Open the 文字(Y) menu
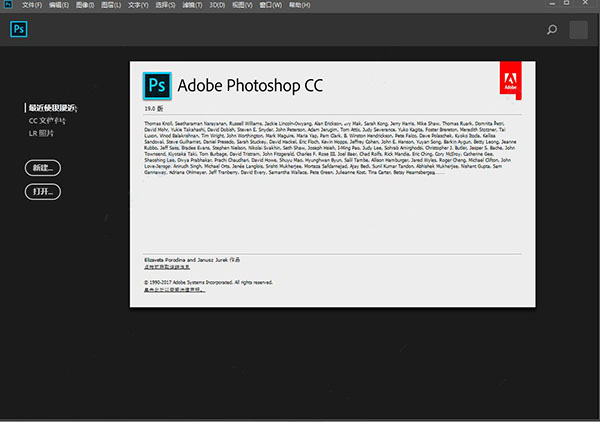Image resolution: width=600 pixels, height=422 pixels. [135, 6]
